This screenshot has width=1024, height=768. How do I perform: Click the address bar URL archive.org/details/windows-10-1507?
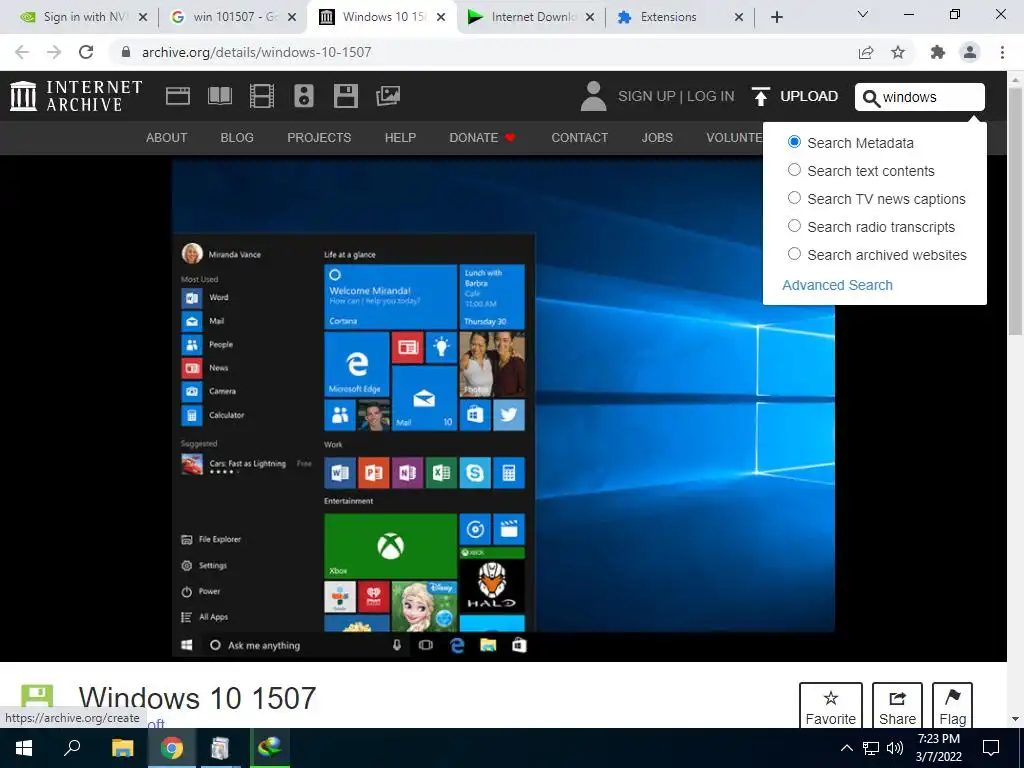[x=257, y=52]
